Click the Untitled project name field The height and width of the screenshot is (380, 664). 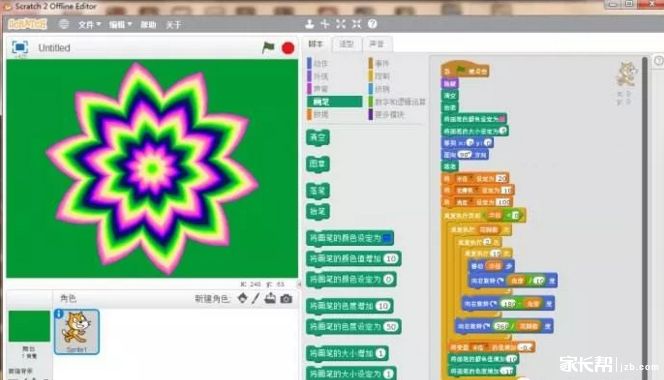click(54, 48)
